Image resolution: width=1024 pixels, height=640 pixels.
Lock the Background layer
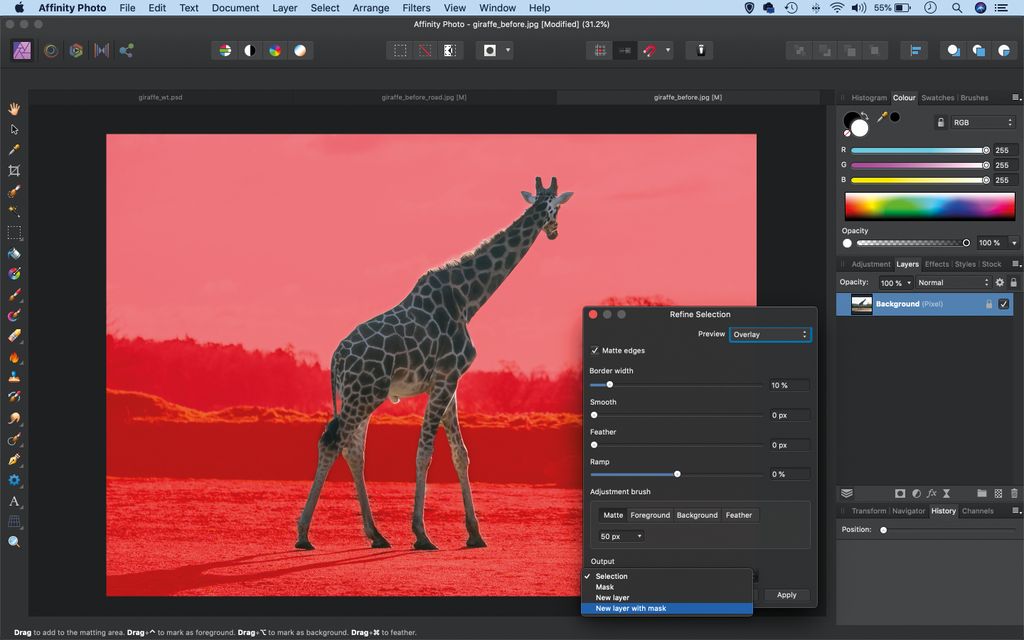tap(988, 304)
